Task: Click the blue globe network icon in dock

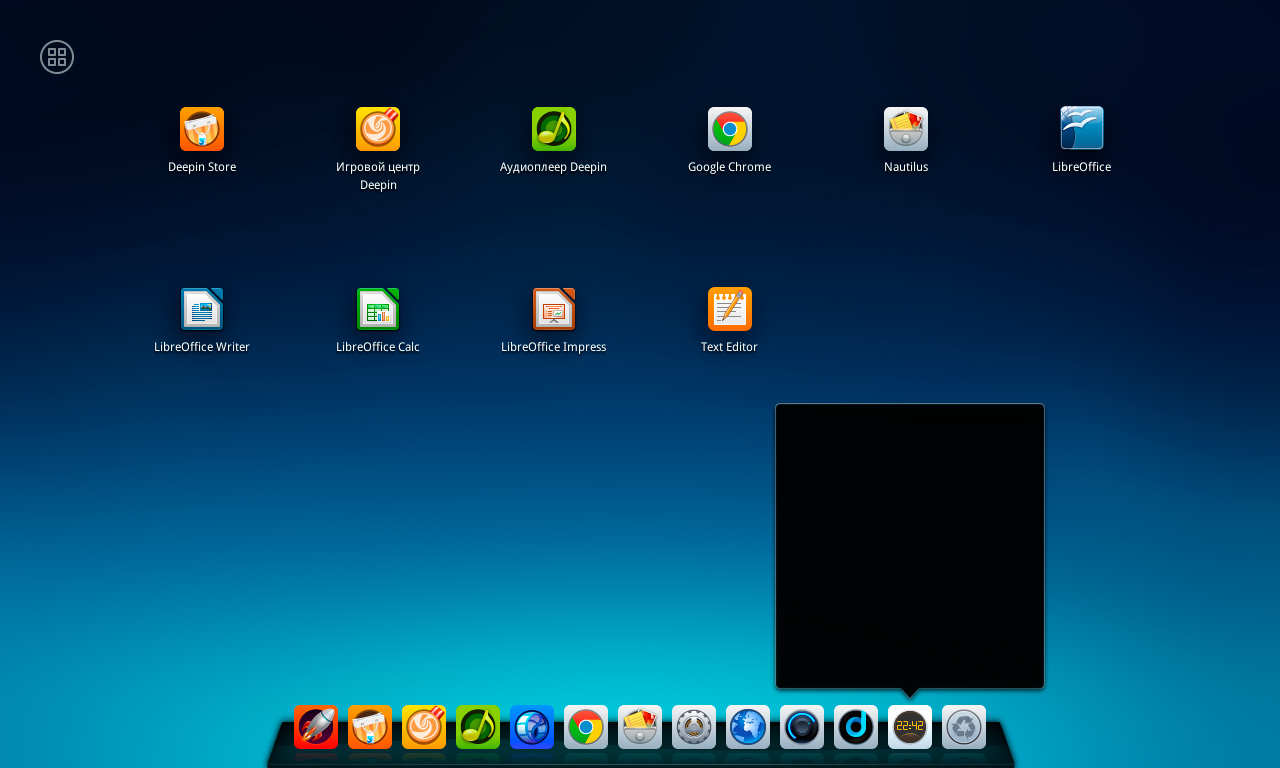Action: [x=748, y=727]
